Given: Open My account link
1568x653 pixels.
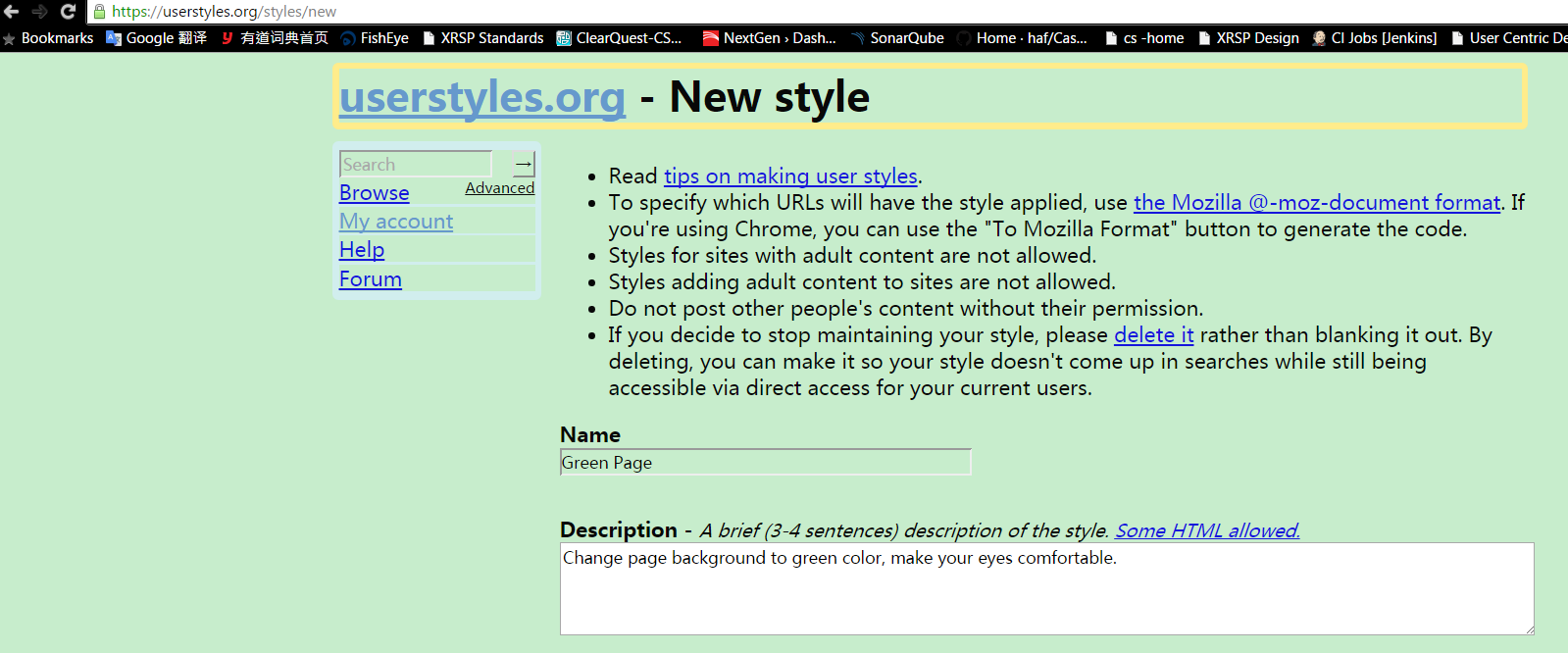Looking at the screenshot, I should pos(396,222).
